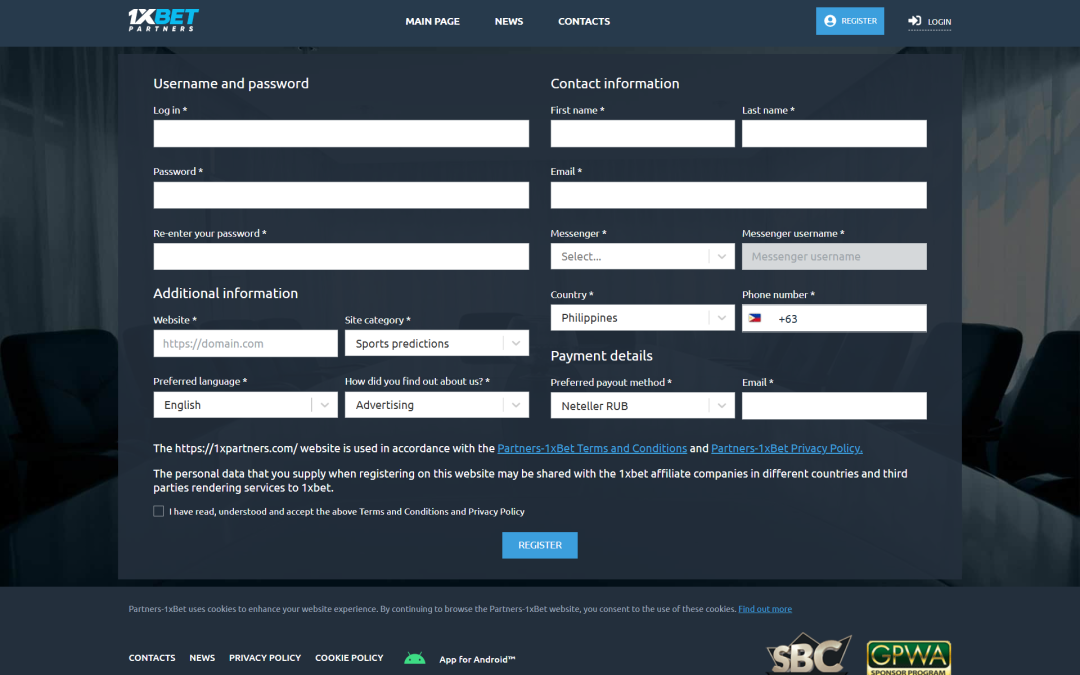Open footer CONTACTS link
Viewport: 1080px width, 675px height.
pos(152,658)
